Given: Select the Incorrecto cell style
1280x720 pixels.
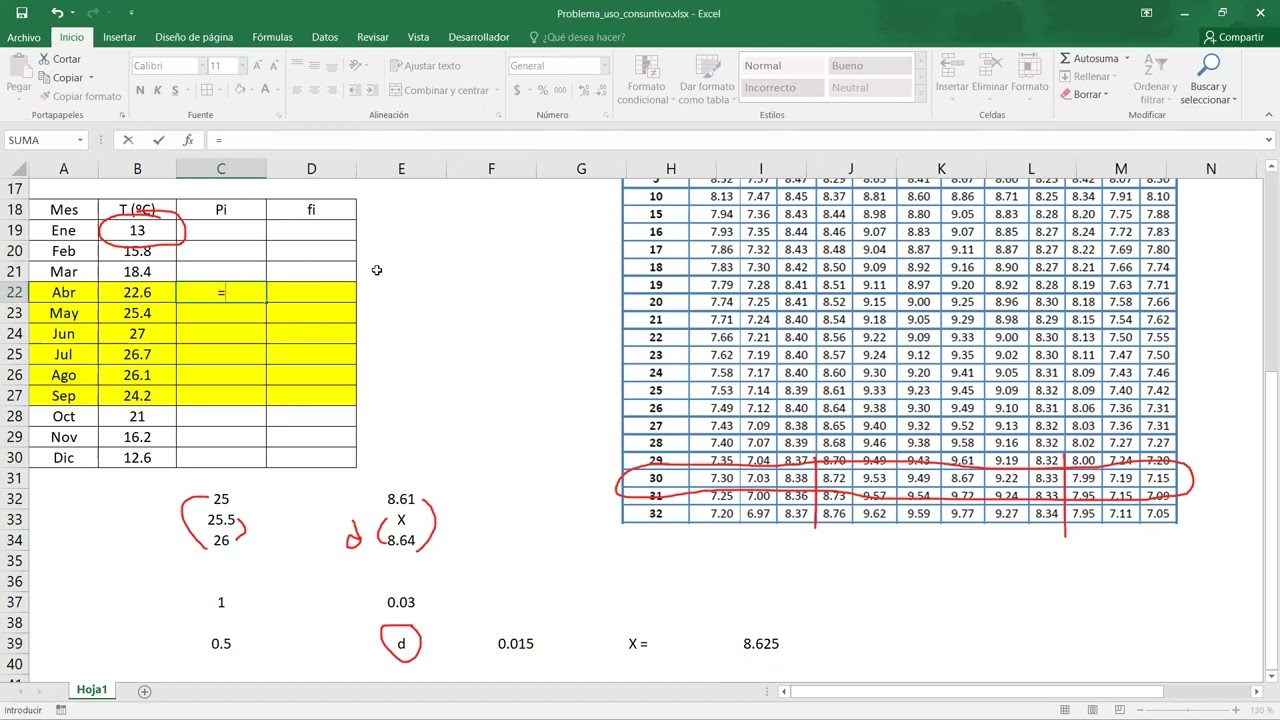Looking at the screenshot, I should 782,88.
